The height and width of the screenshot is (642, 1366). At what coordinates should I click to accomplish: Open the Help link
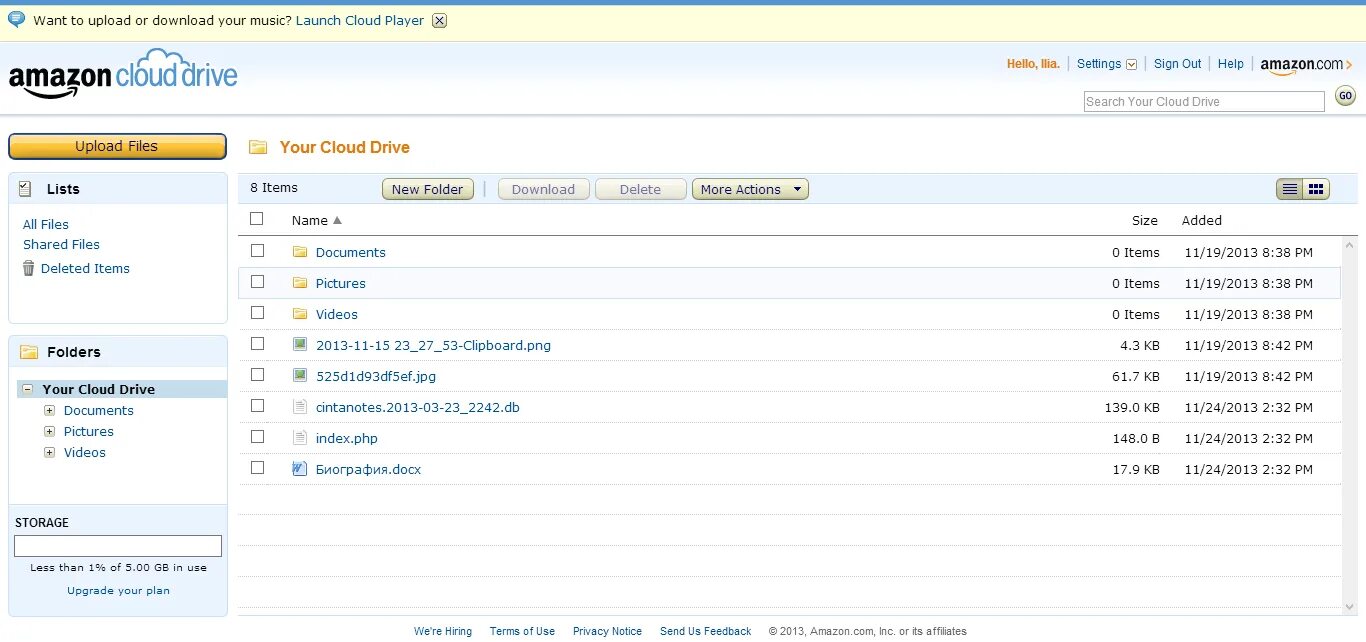(x=1231, y=64)
